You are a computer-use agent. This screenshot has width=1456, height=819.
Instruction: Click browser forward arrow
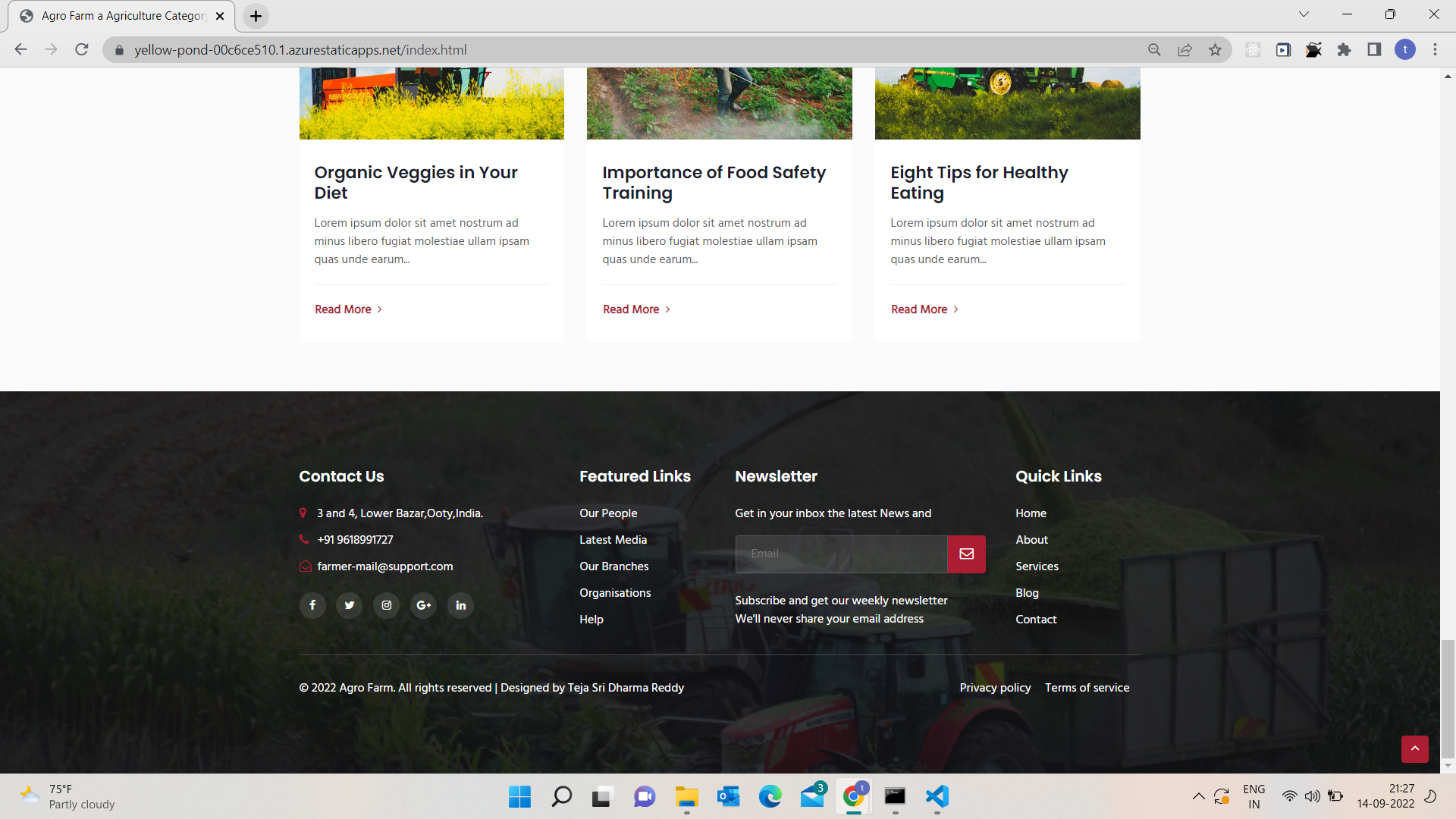52,49
